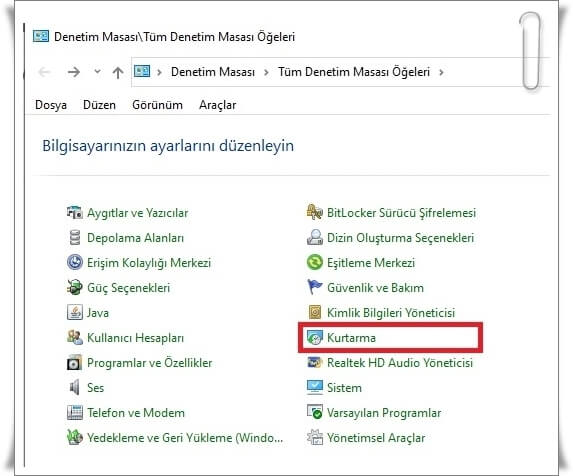Open Yedekleme ve Geri Yükleme link
573x476 pixels.
[x=185, y=438]
